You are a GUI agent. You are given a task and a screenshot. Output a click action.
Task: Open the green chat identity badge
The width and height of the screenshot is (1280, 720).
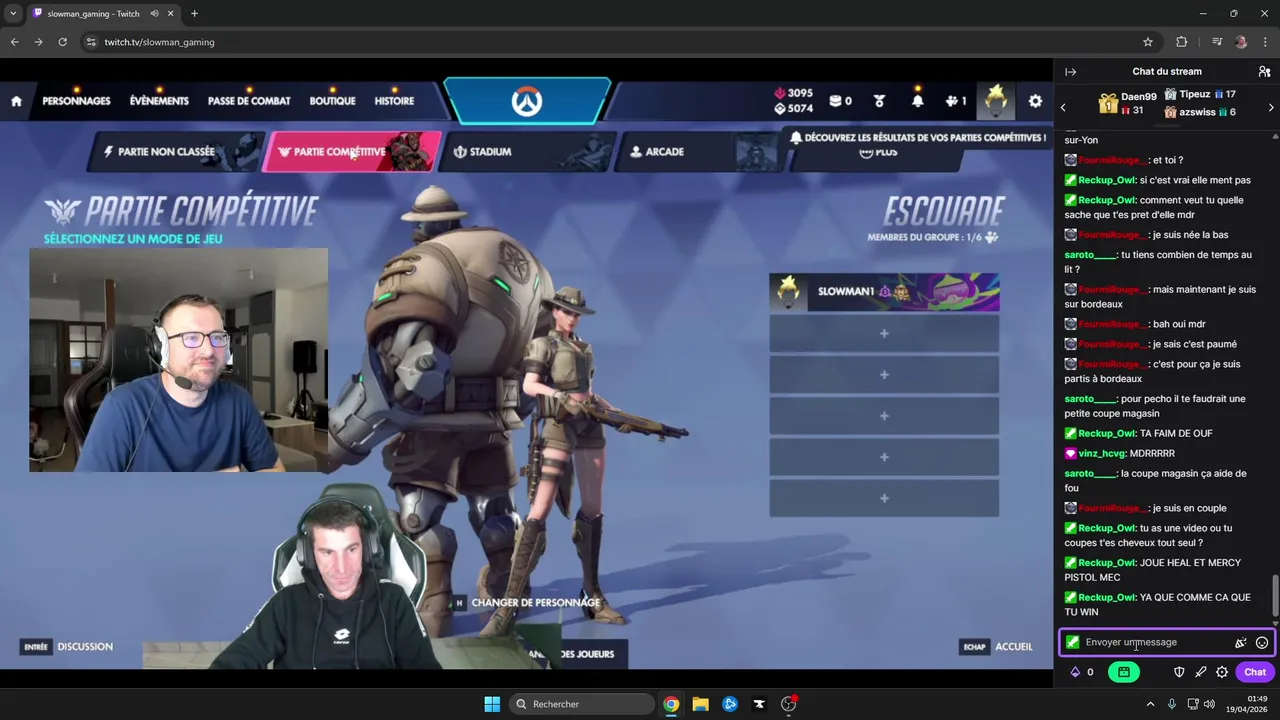(1072, 642)
